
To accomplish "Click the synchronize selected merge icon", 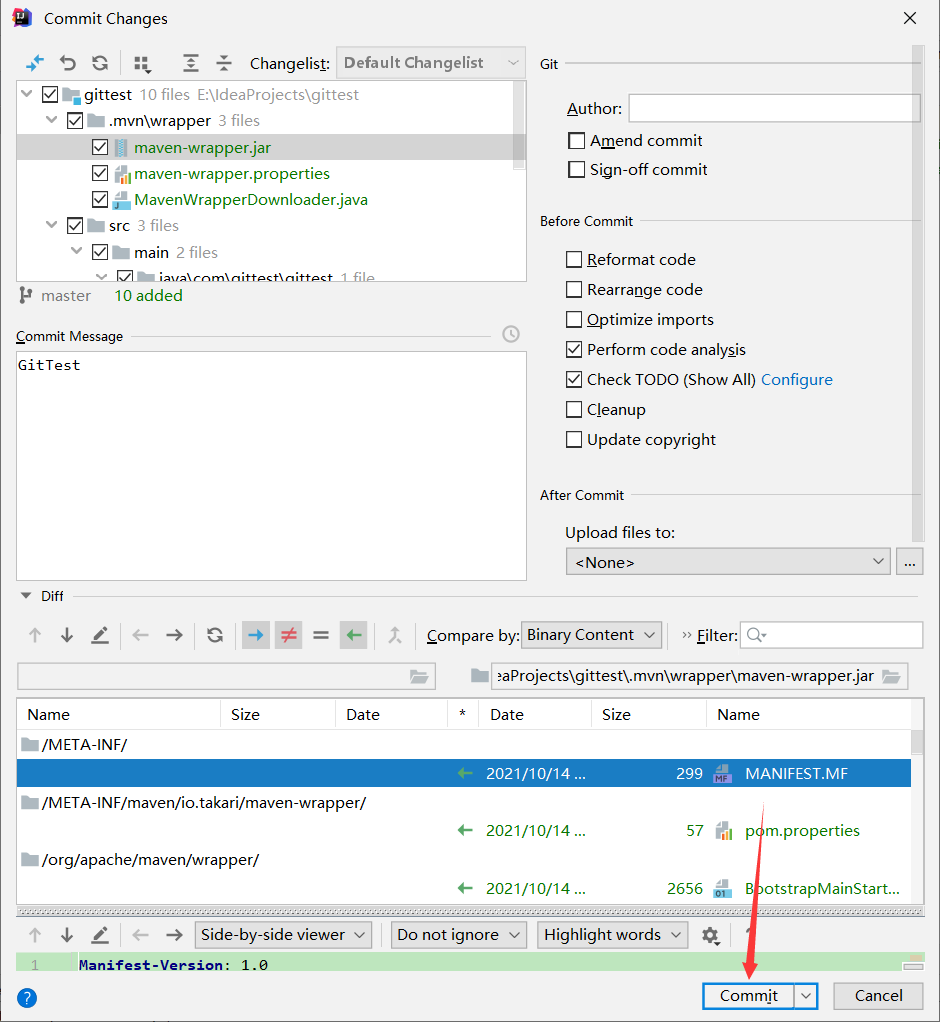I will [x=395, y=635].
